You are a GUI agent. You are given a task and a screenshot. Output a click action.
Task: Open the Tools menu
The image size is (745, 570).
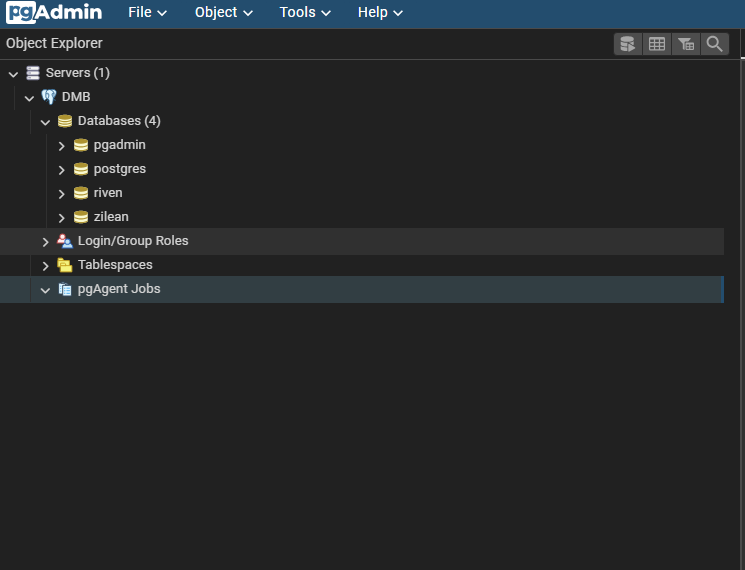(x=305, y=12)
